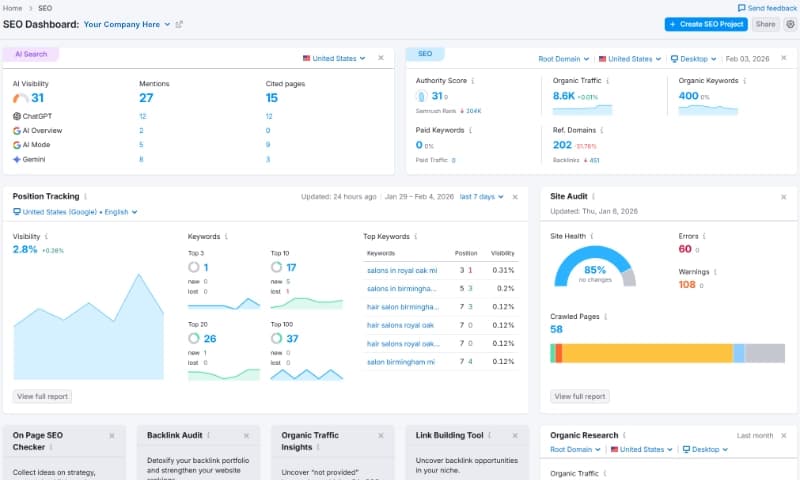This screenshot has width=800, height=480.
Task: Open keyword salon birmingham mi
Action: (401, 362)
